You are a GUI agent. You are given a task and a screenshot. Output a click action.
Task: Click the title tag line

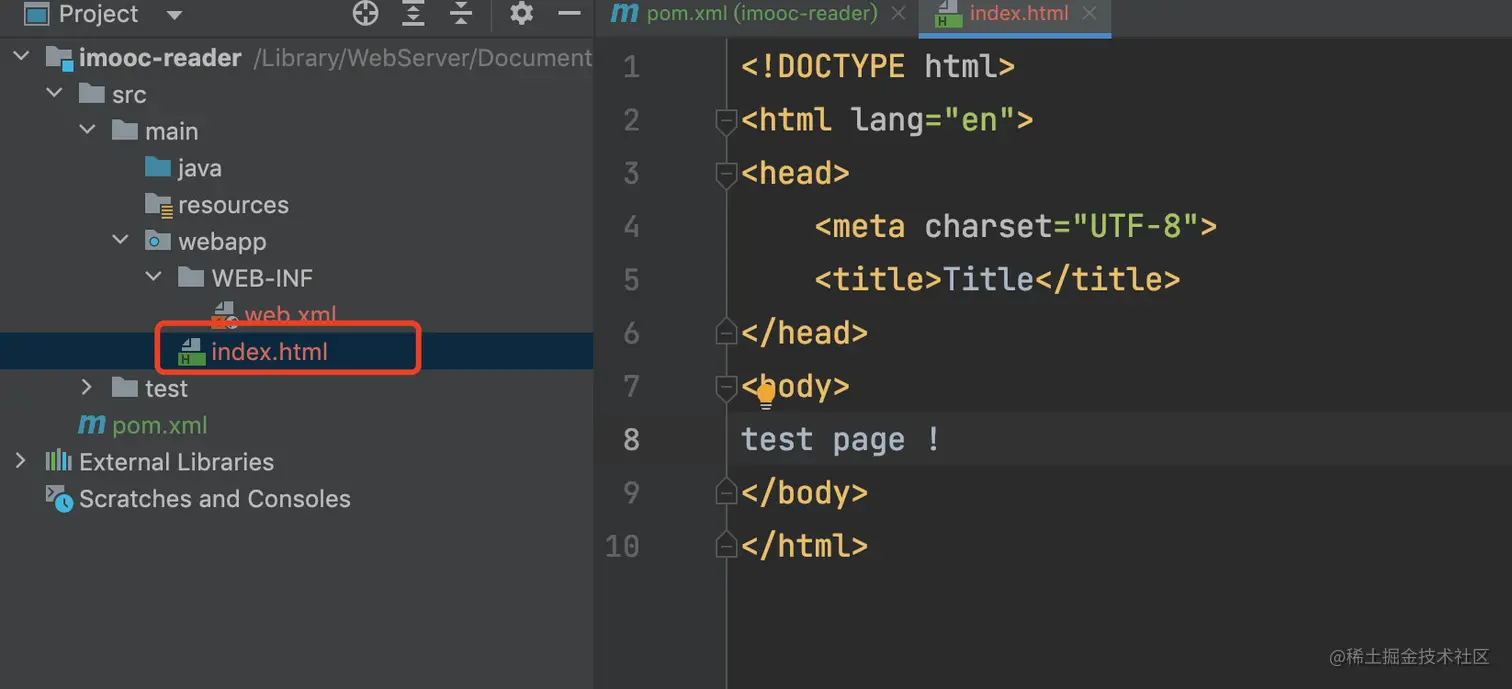pyautogui.click(x=997, y=280)
